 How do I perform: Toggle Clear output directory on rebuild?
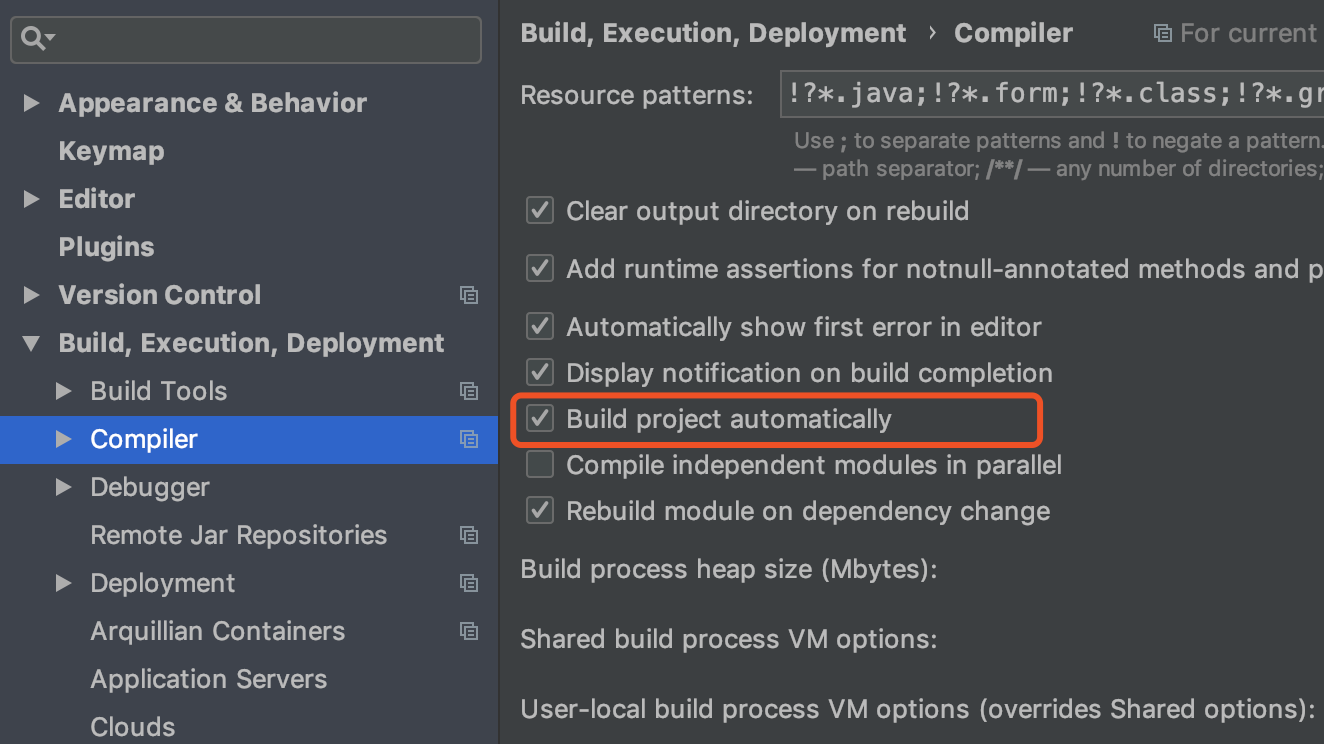click(540, 211)
